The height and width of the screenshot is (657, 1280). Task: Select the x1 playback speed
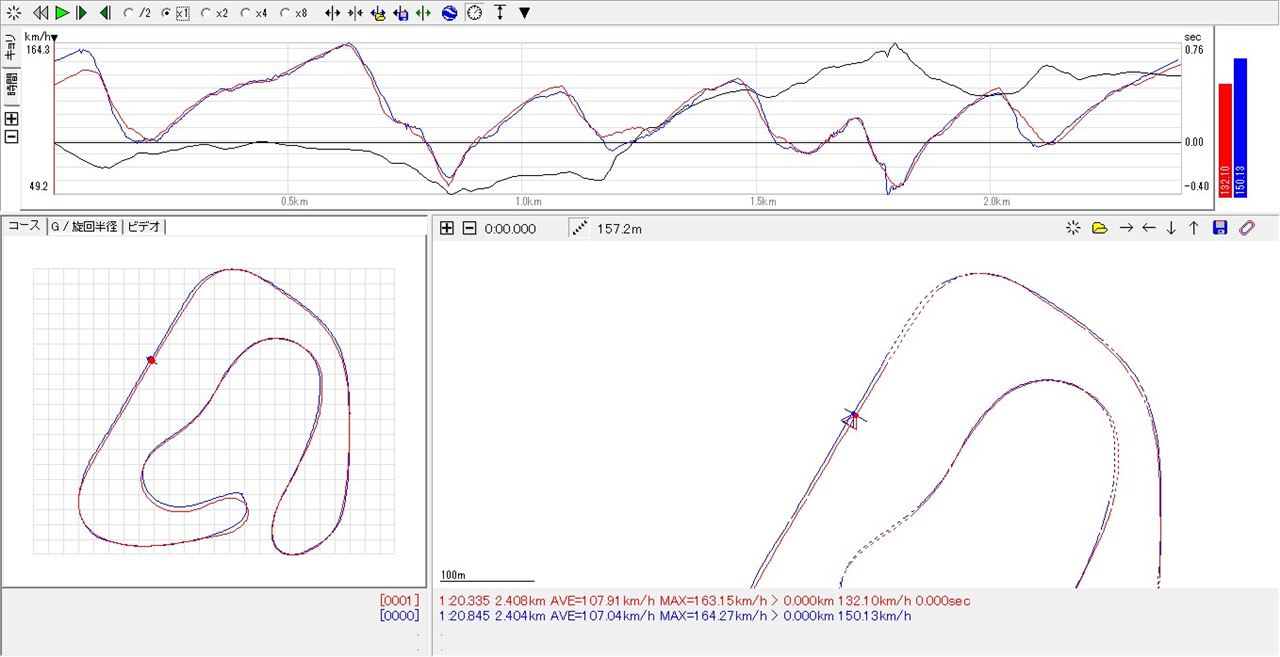tap(176, 13)
